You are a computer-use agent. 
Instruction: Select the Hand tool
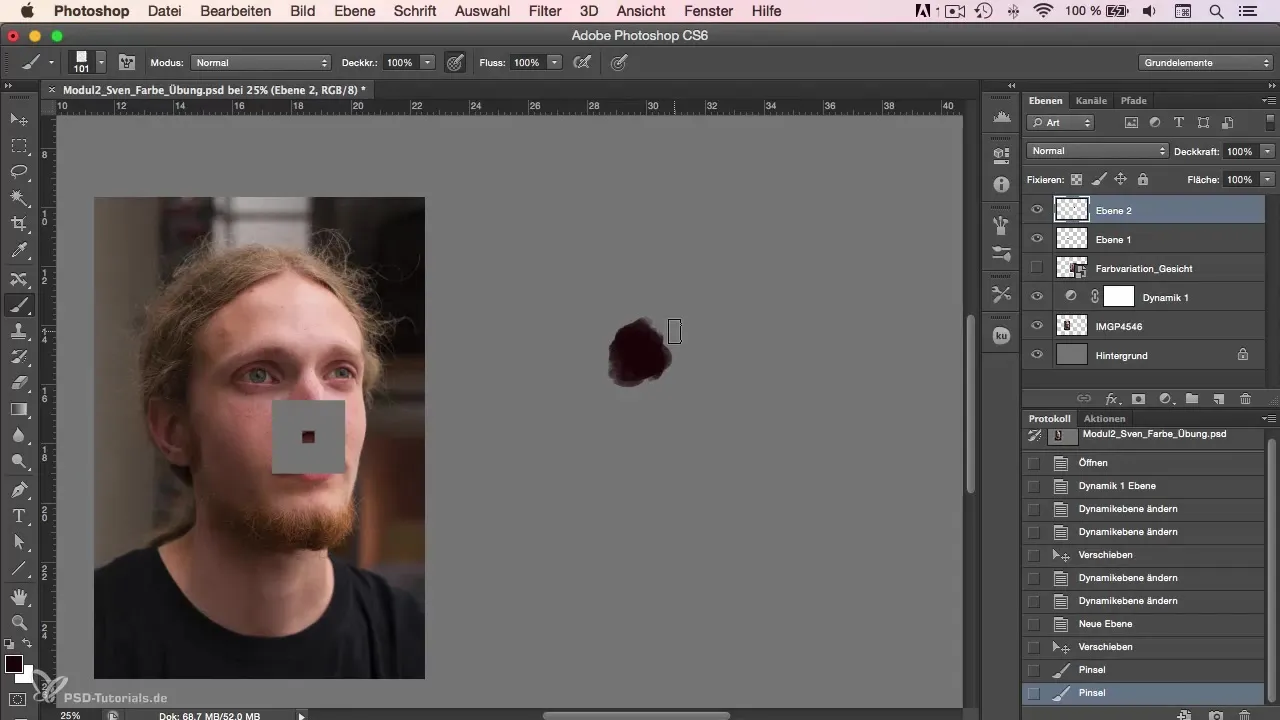pyautogui.click(x=19, y=597)
